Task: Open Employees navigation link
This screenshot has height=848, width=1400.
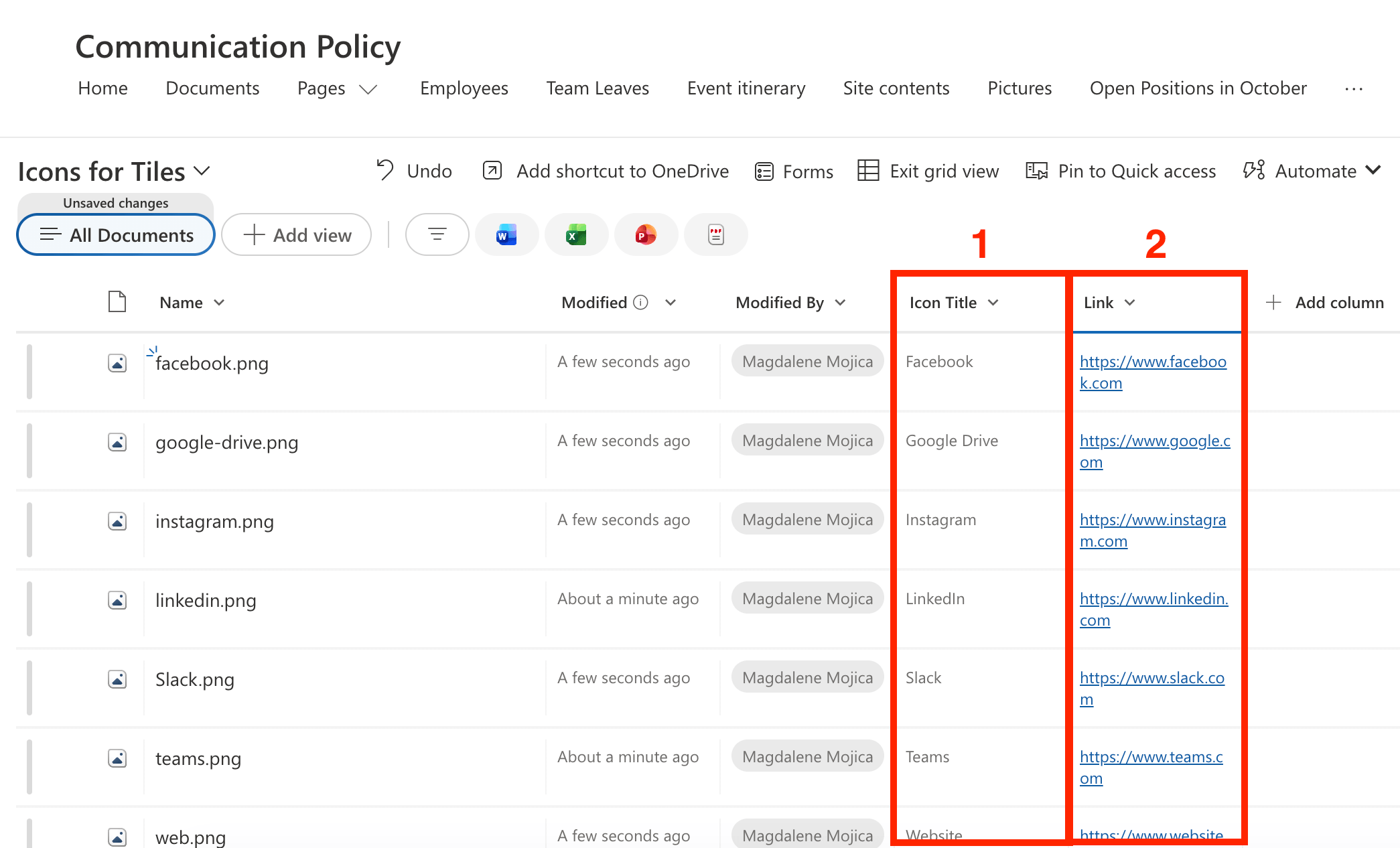Action: point(464,88)
